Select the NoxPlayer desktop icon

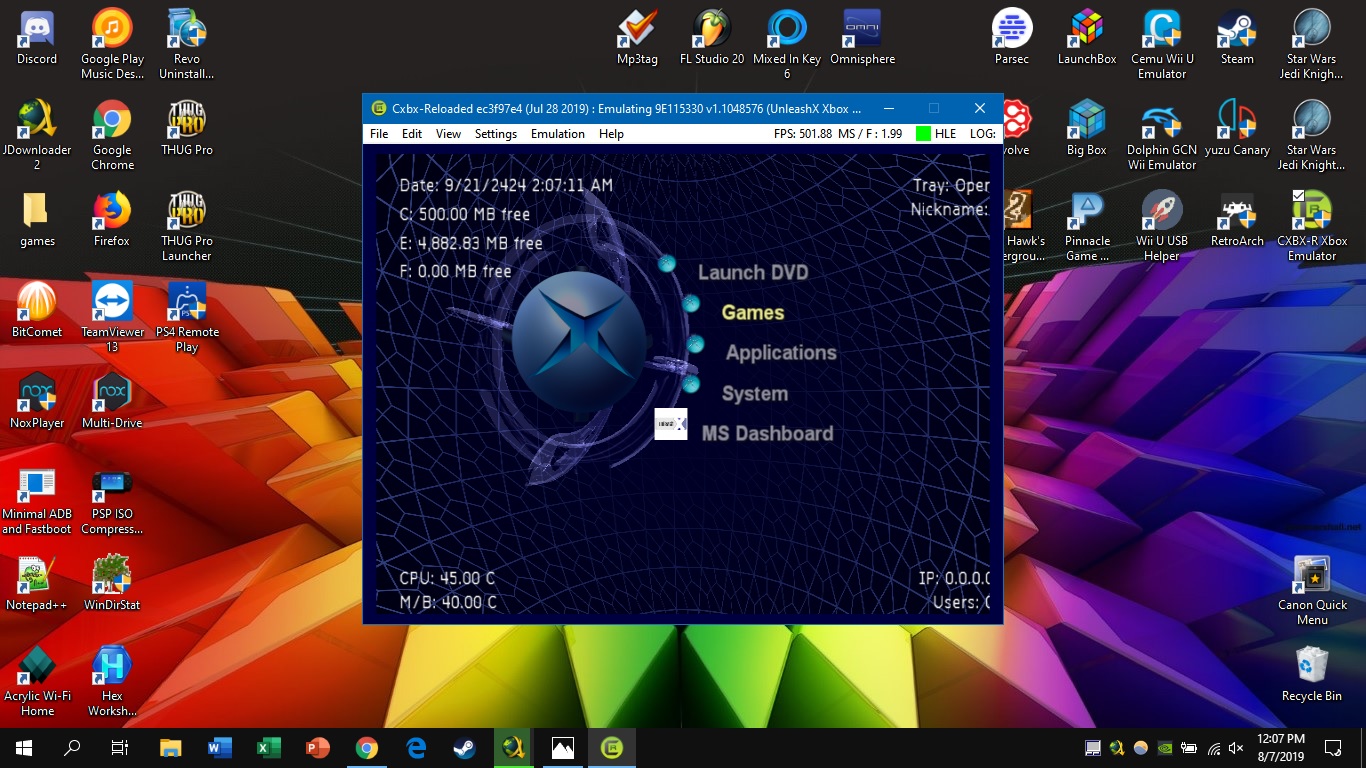pyautogui.click(x=37, y=402)
